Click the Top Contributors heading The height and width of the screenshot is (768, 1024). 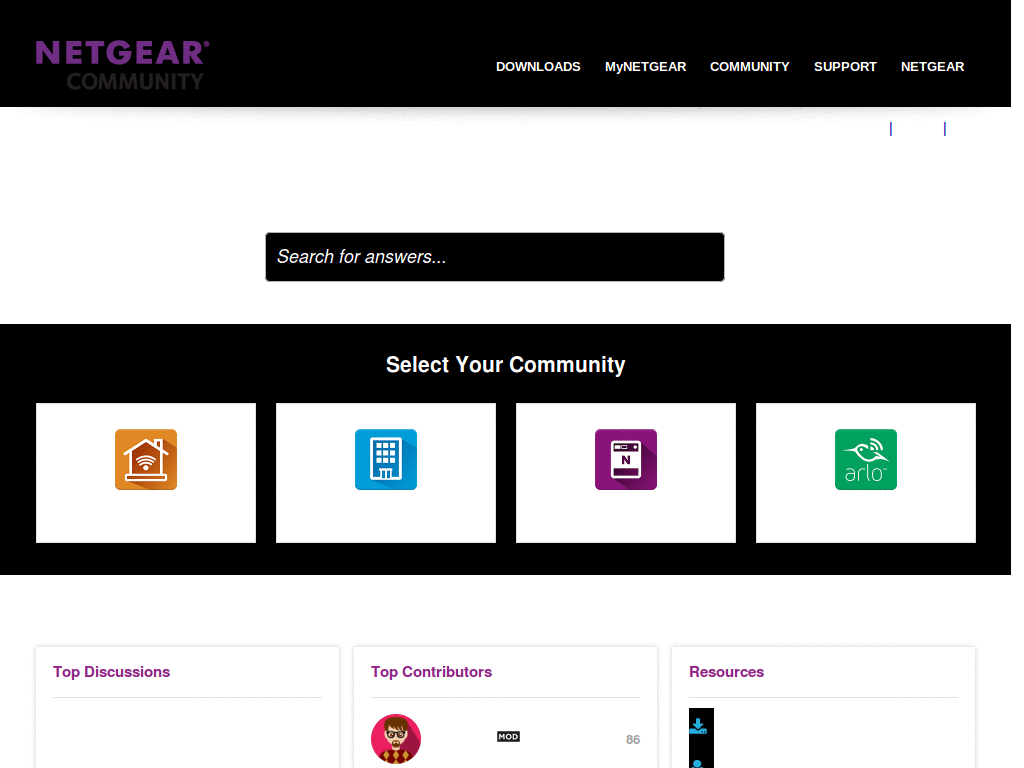click(431, 672)
